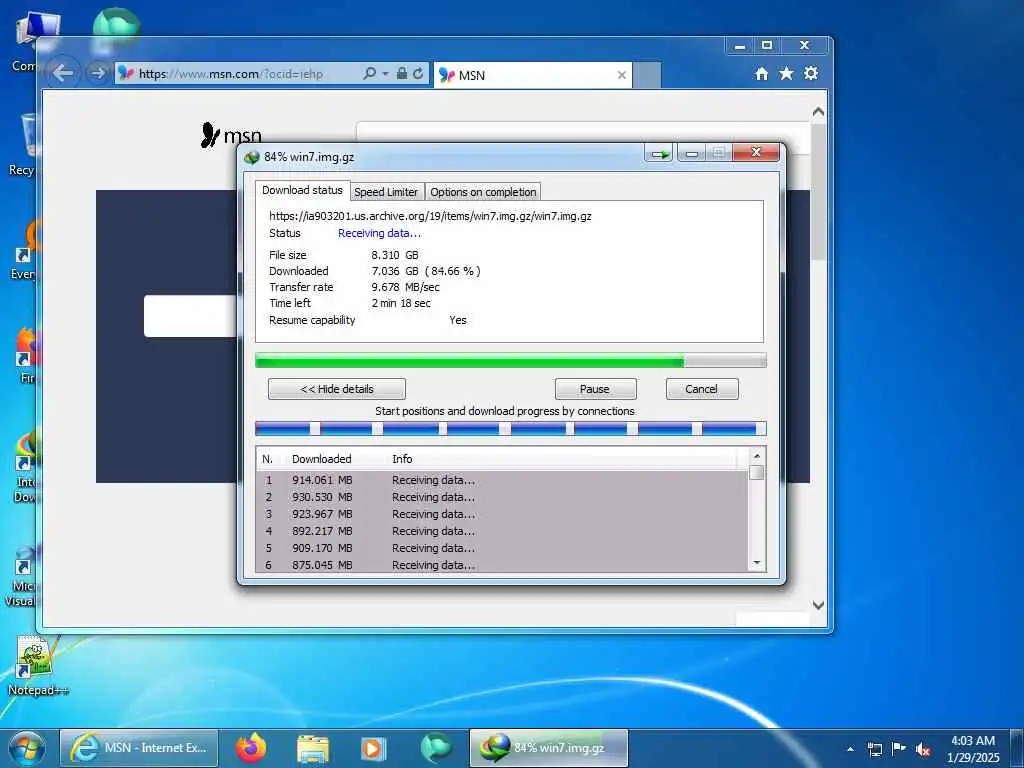This screenshot has height=768, width=1024.
Task: Minimize the download progress dialog
Action: [x=692, y=153]
